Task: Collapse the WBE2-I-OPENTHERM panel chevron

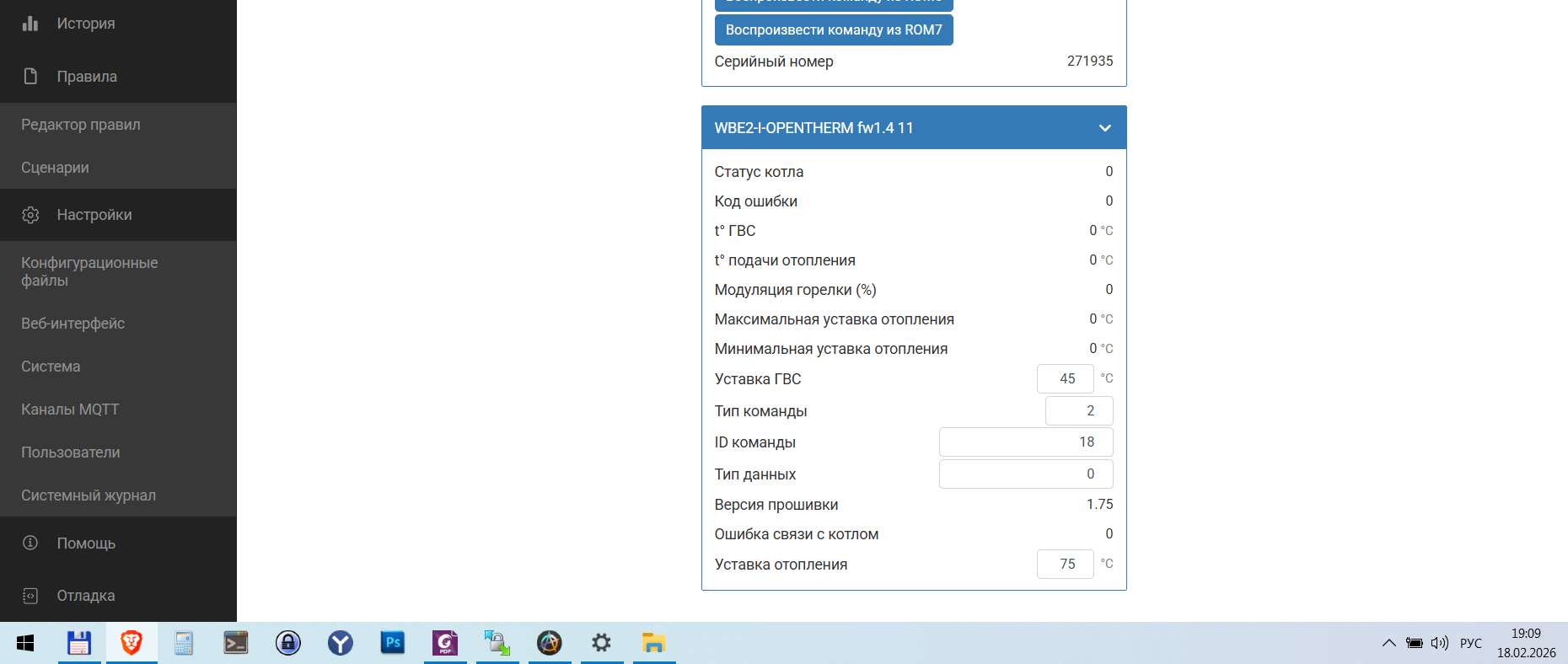Action: (x=1104, y=128)
